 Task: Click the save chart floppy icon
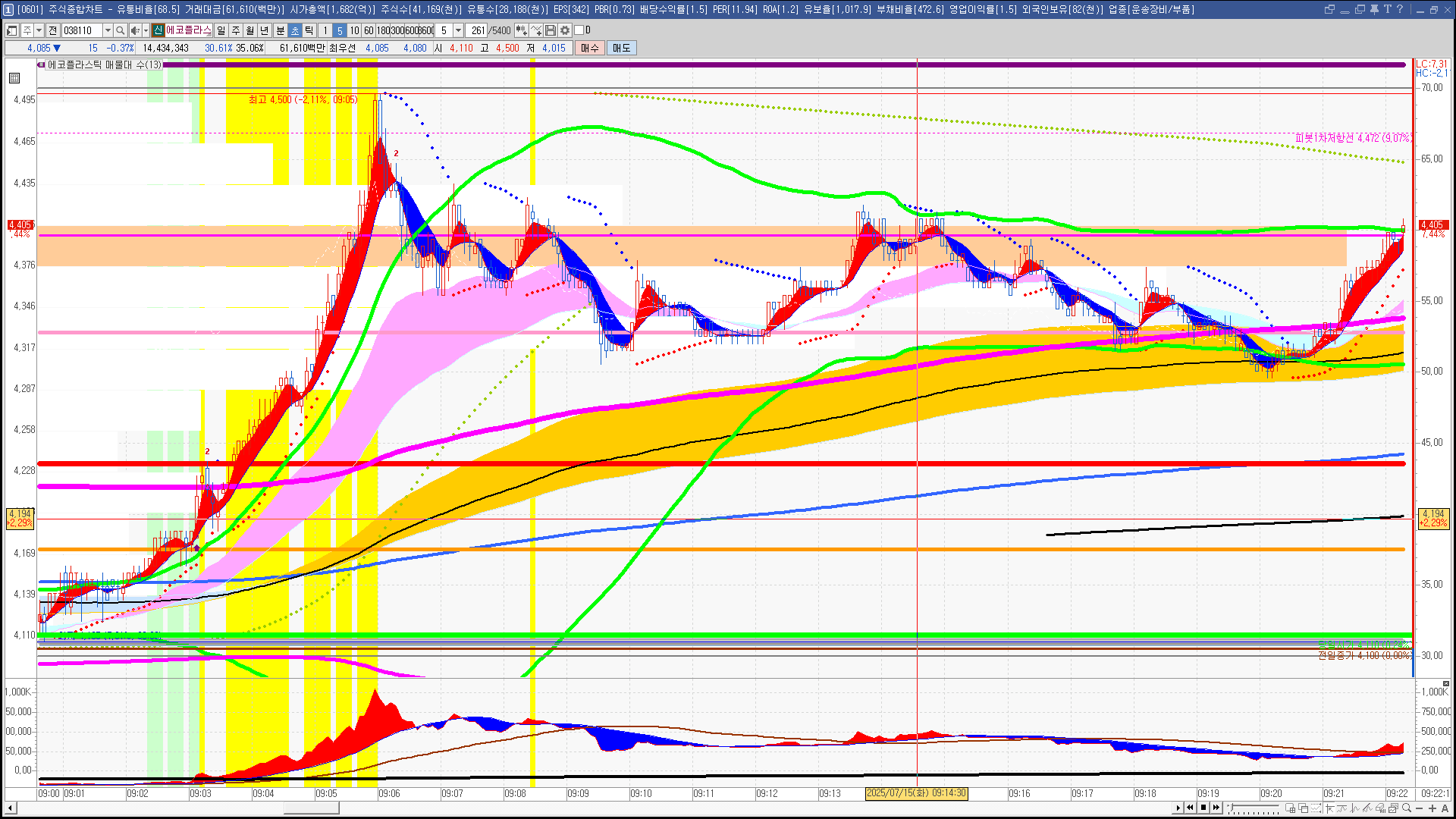pyautogui.click(x=551, y=30)
